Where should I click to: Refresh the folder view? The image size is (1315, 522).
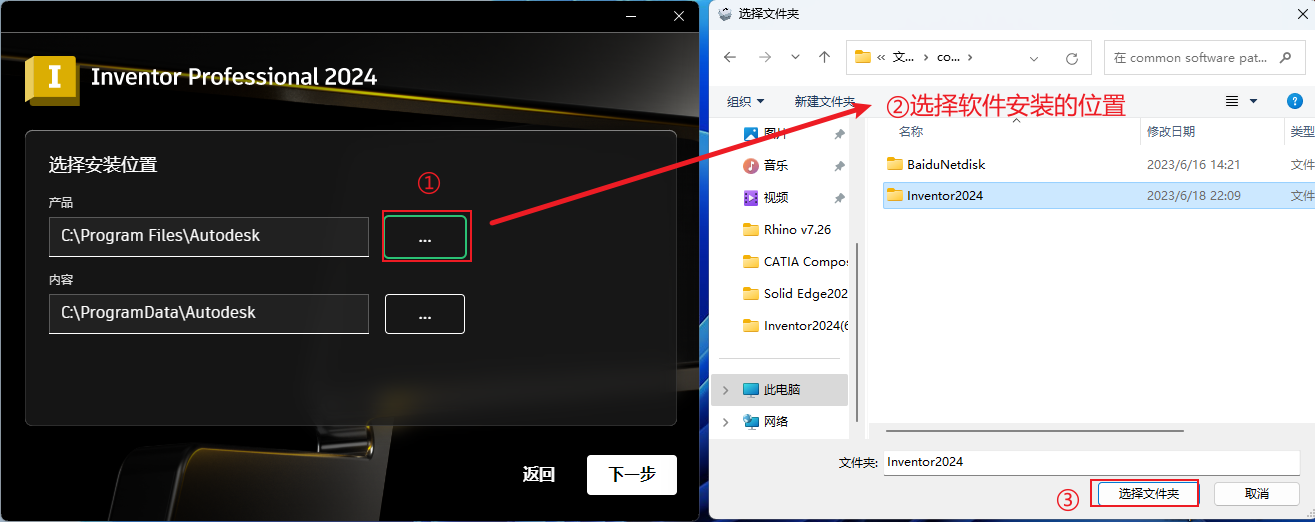1072,58
